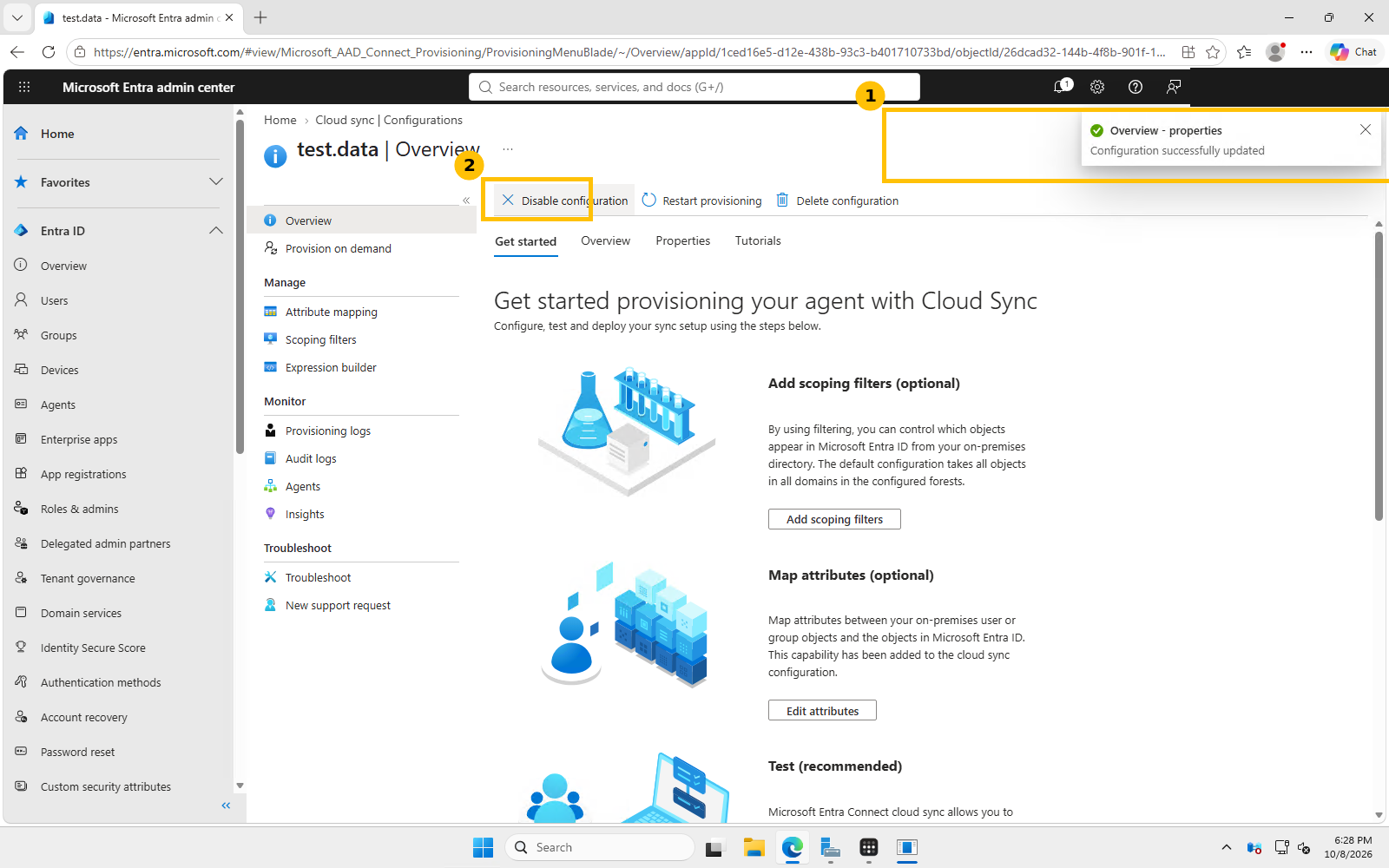Select the Get started tab

pos(525,241)
